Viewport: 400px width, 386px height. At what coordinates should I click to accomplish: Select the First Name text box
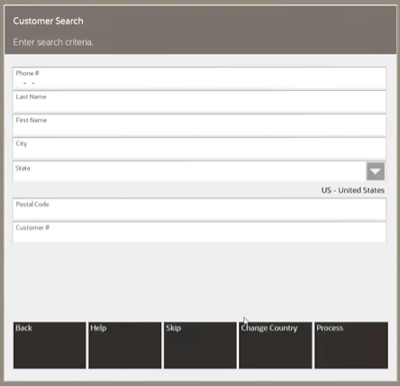pos(199,125)
